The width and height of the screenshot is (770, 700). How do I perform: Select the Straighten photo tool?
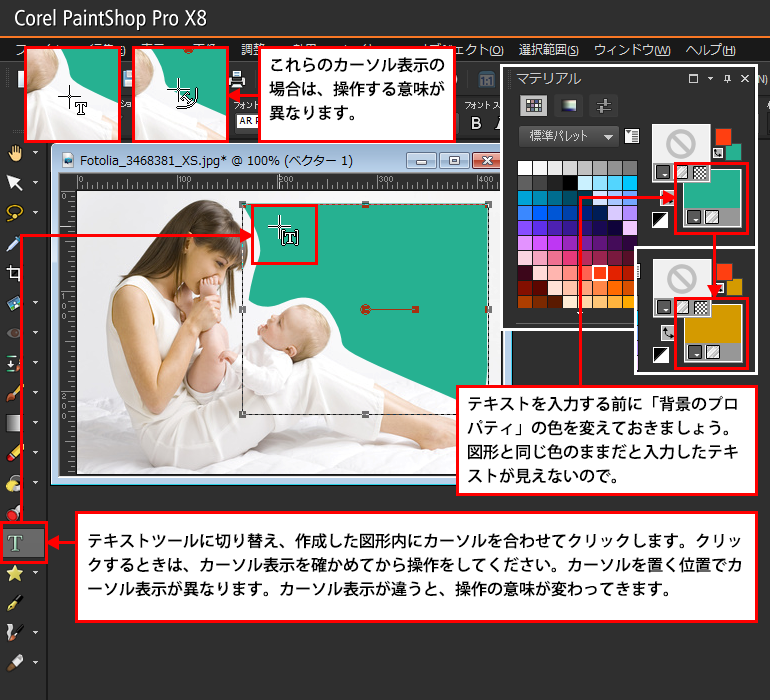[x=14, y=303]
